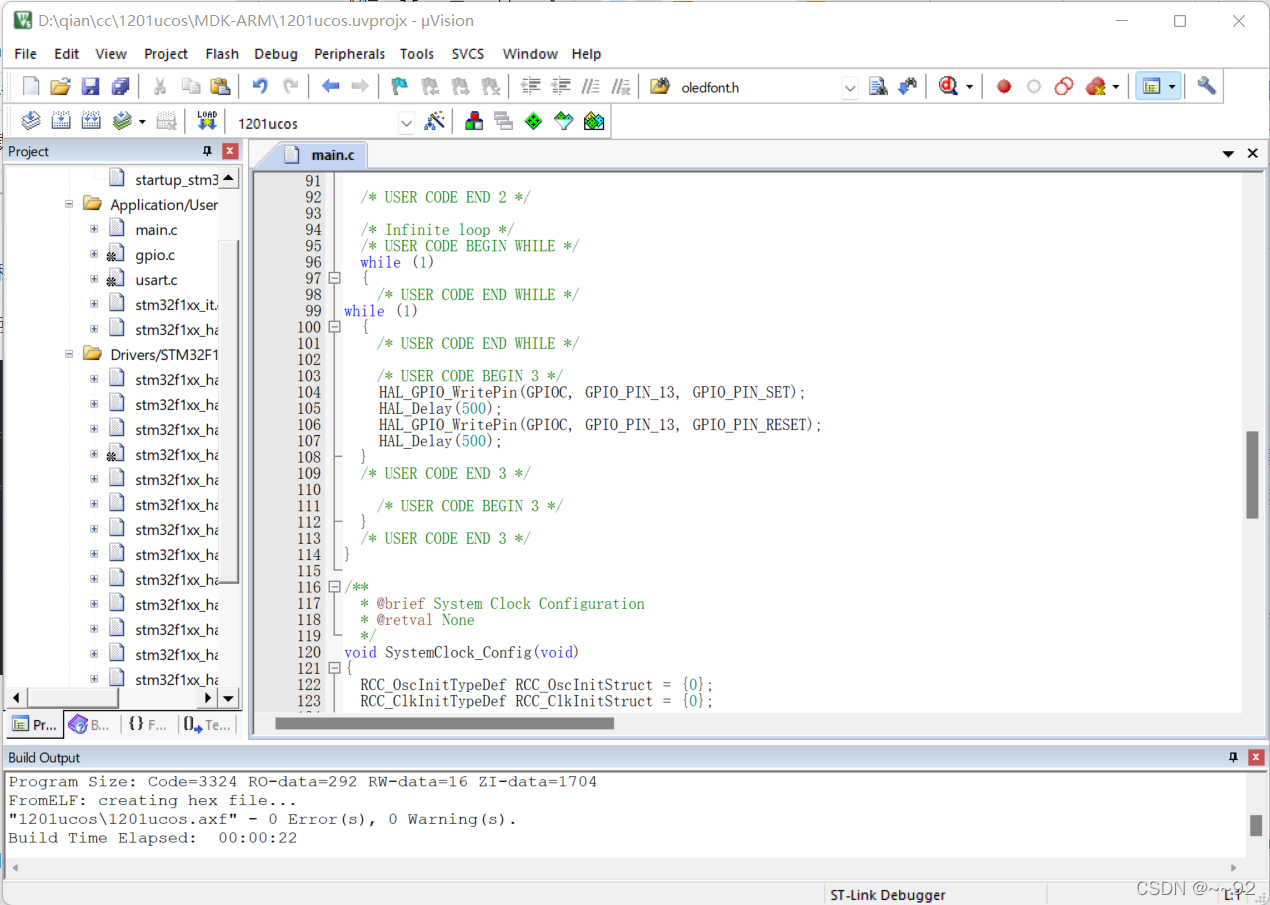This screenshot has width=1270, height=905.
Task: Collapse the Application/User folder
Action: click(x=69, y=204)
